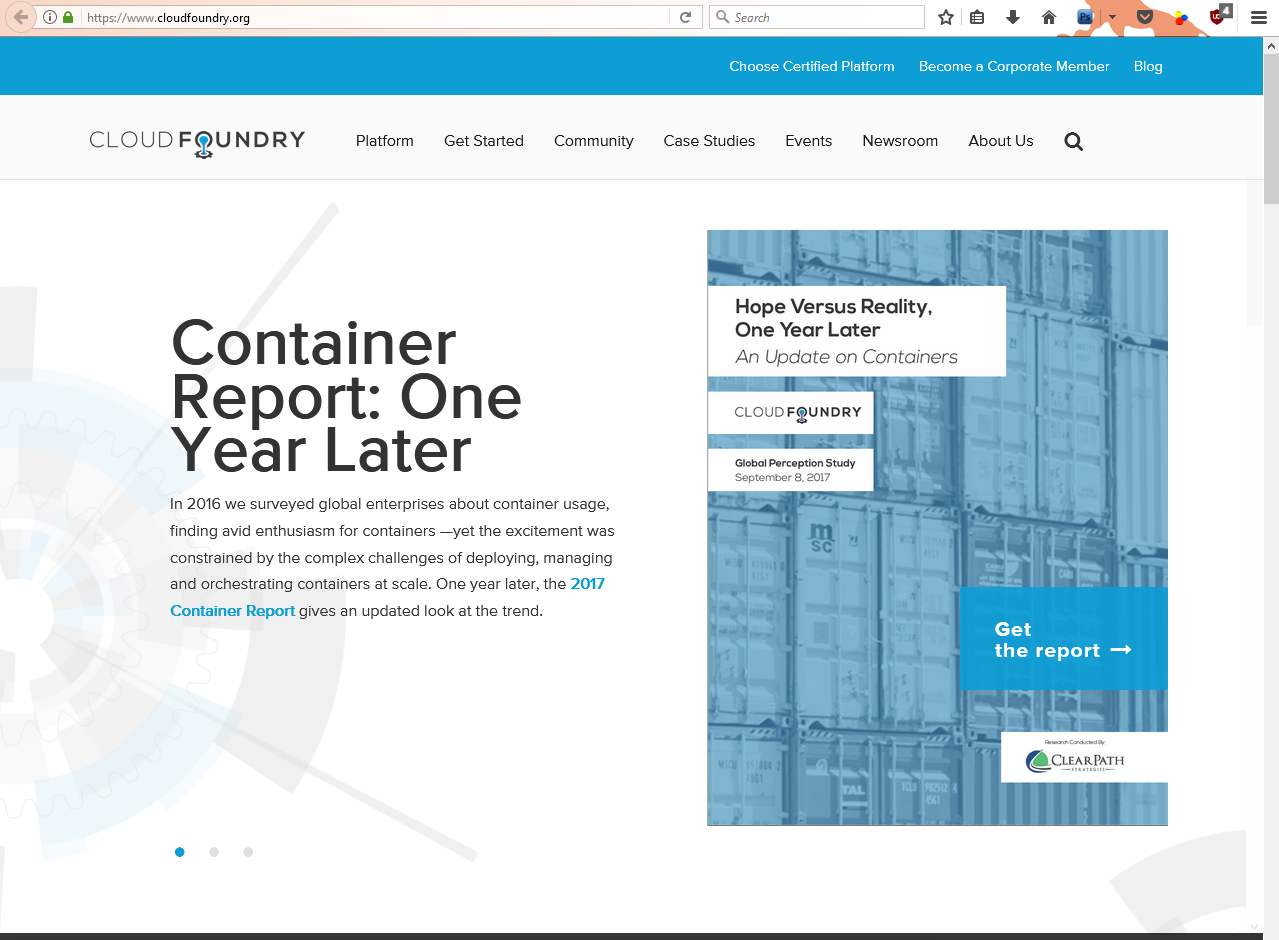Image resolution: width=1279 pixels, height=940 pixels.
Task: Select the third carousel slide dot
Action: coord(248,852)
